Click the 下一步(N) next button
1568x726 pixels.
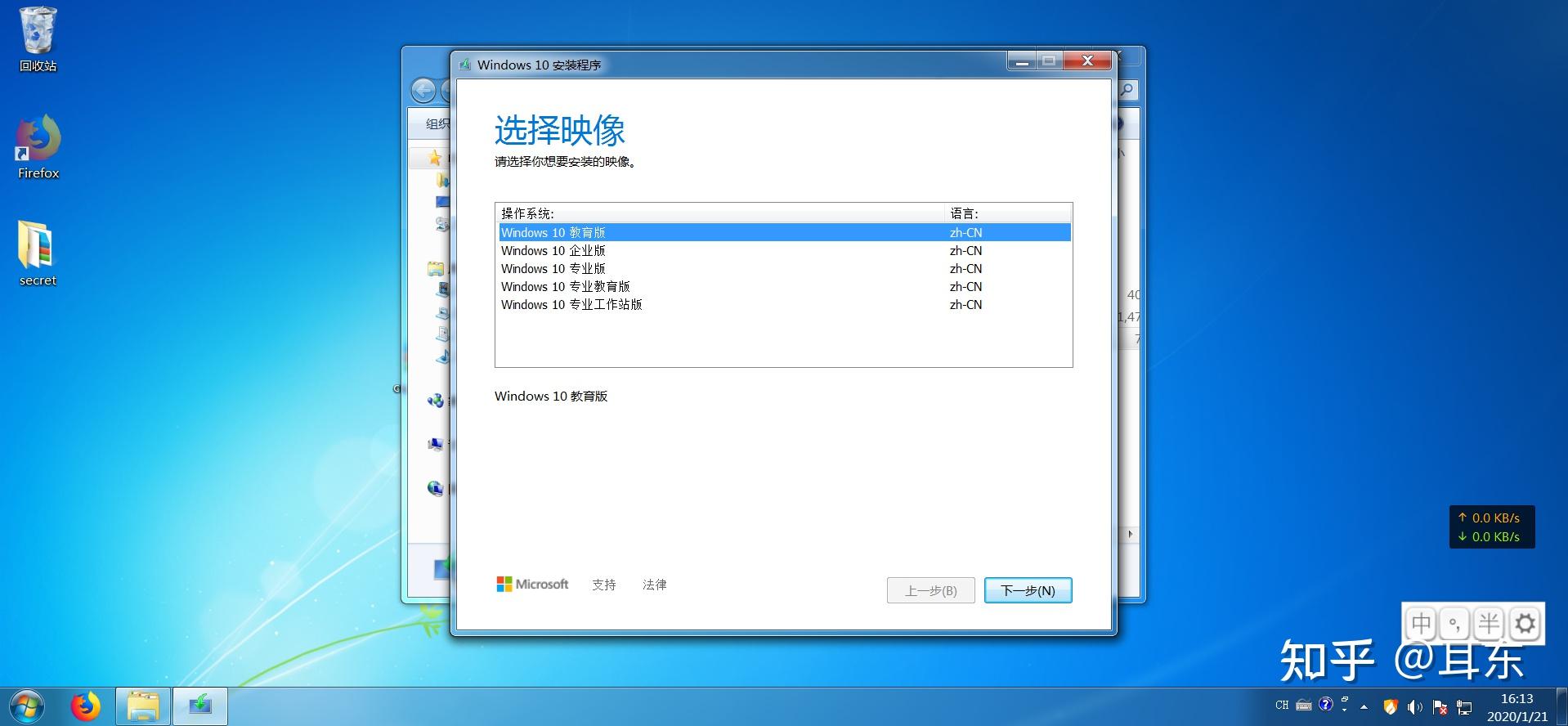click(1028, 590)
